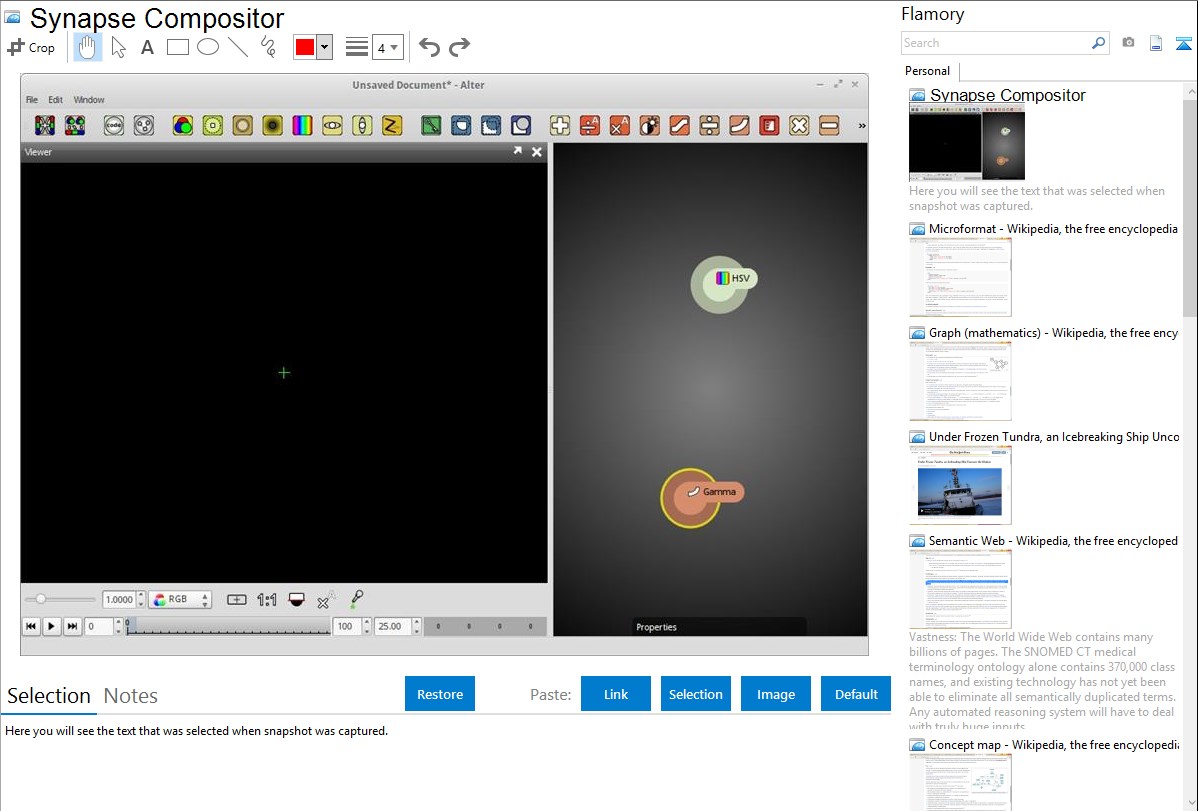Screen dimensions: 1198x811
Task: Jump to last frame
Action: point(72,626)
